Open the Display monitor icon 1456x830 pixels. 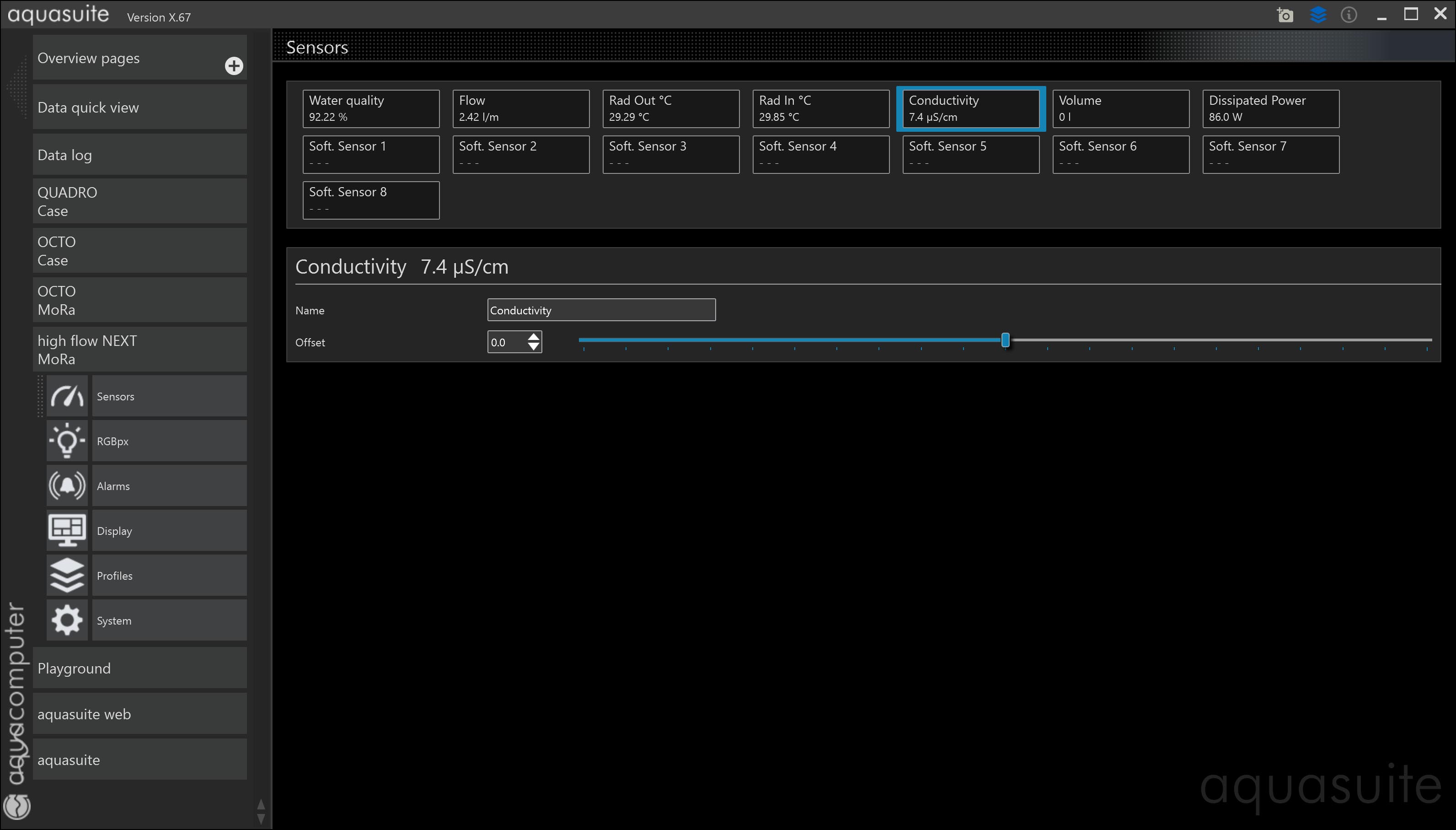tap(67, 530)
